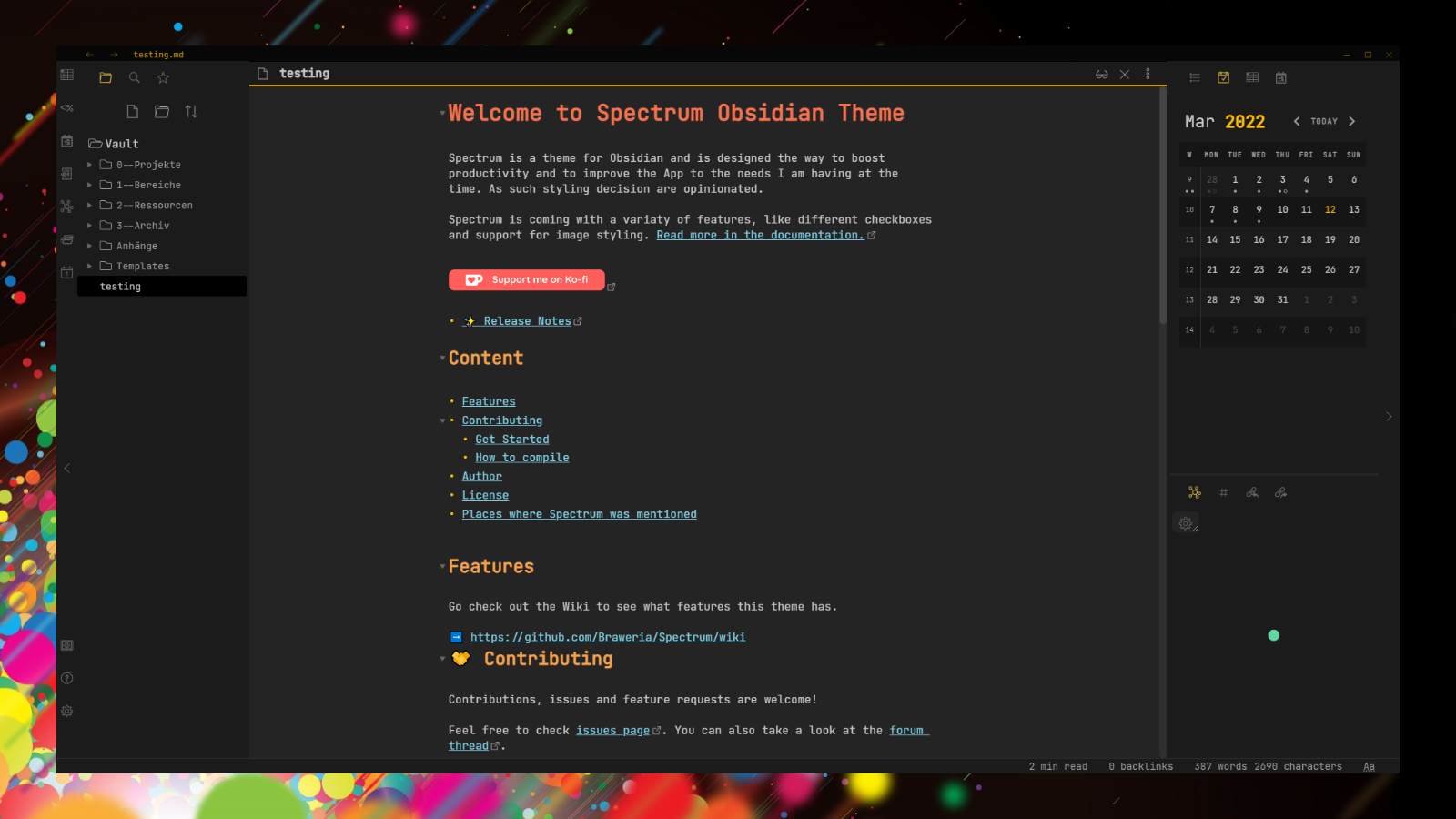Create a new folder in explorer

(162, 111)
